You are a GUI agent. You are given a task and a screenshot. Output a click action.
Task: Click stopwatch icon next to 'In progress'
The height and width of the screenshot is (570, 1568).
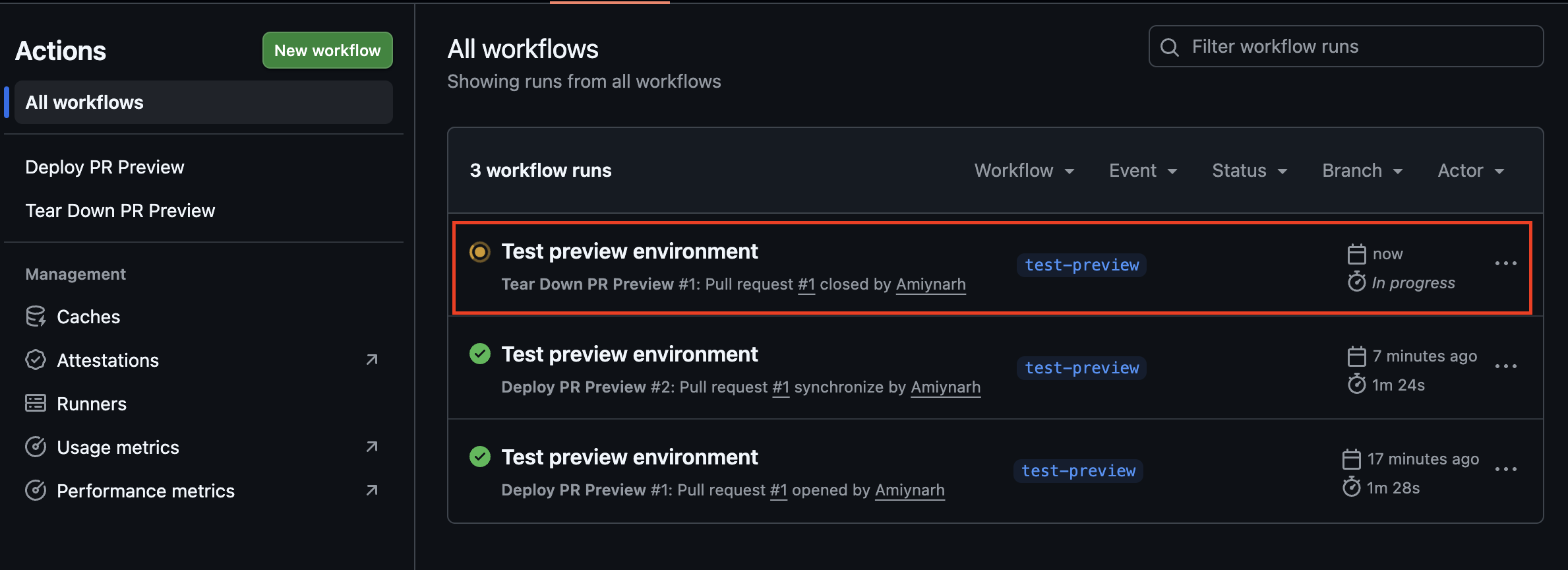click(x=1356, y=282)
